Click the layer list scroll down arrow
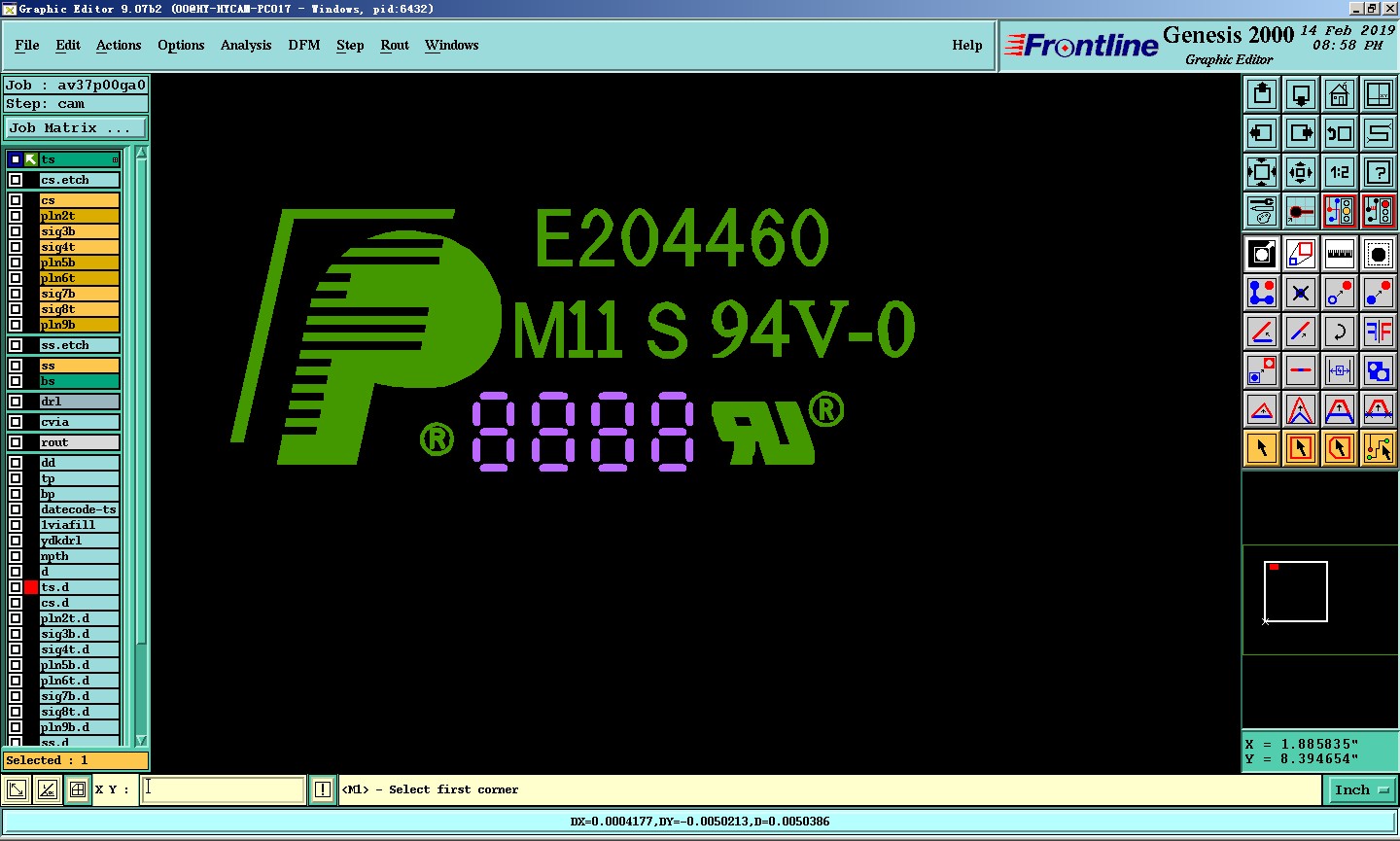 (141, 740)
